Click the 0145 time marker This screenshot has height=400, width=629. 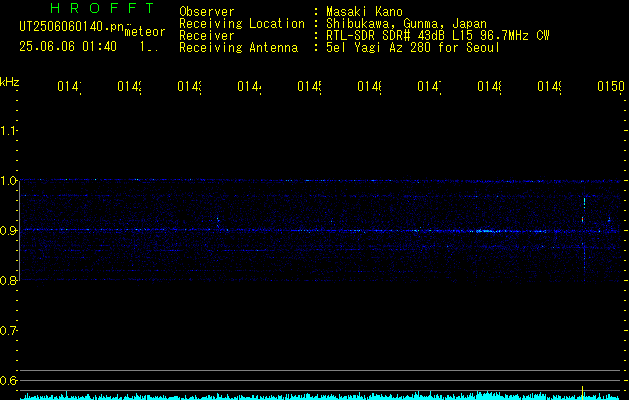[x=309, y=86]
